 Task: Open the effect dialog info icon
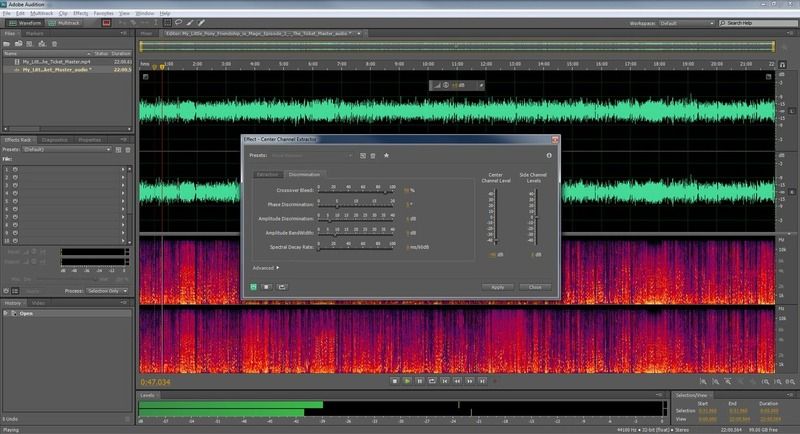pos(549,155)
